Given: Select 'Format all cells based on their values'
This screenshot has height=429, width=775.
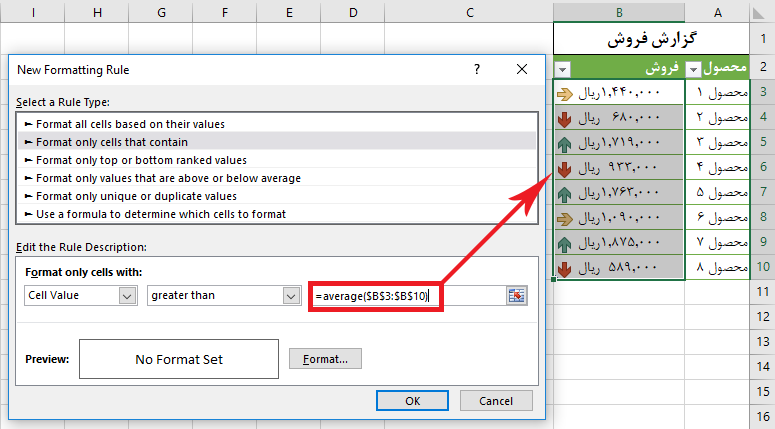Looking at the screenshot, I should click(x=277, y=124).
